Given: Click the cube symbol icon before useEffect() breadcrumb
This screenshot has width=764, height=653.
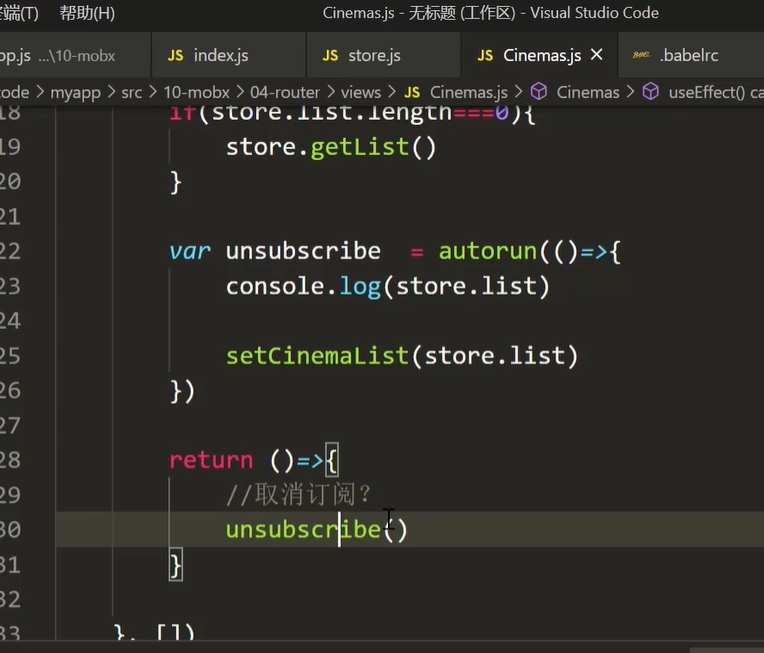Looking at the screenshot, I should 651,92.
